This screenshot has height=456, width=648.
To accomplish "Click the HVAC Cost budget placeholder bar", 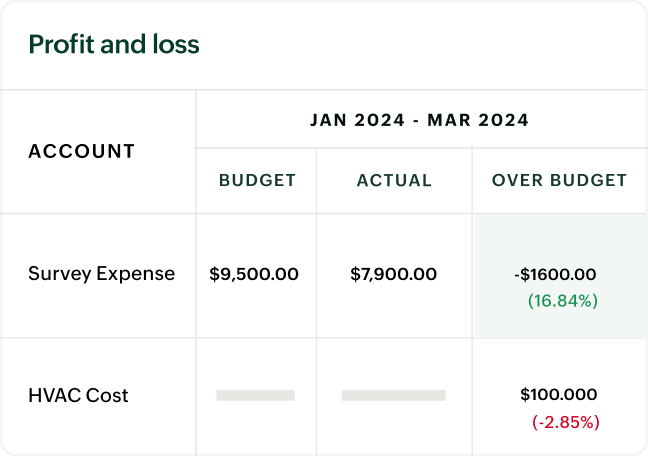I will 255,395.
